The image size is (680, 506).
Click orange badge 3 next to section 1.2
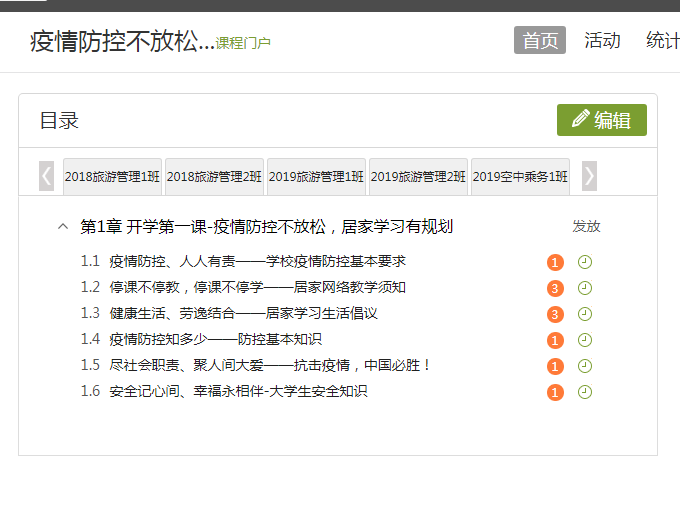pyautogui.click(x=555, y=289)
